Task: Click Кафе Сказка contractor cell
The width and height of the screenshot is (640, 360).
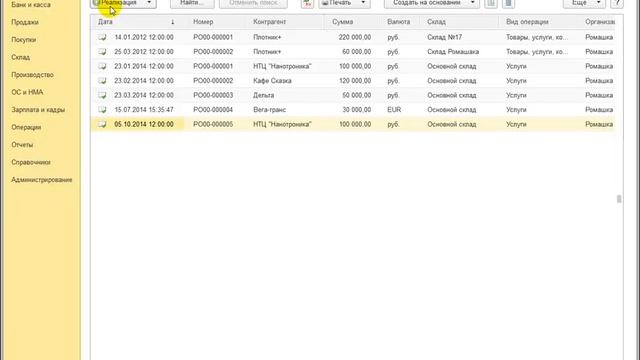Action: pyautogui.click(x=272, y=81)
